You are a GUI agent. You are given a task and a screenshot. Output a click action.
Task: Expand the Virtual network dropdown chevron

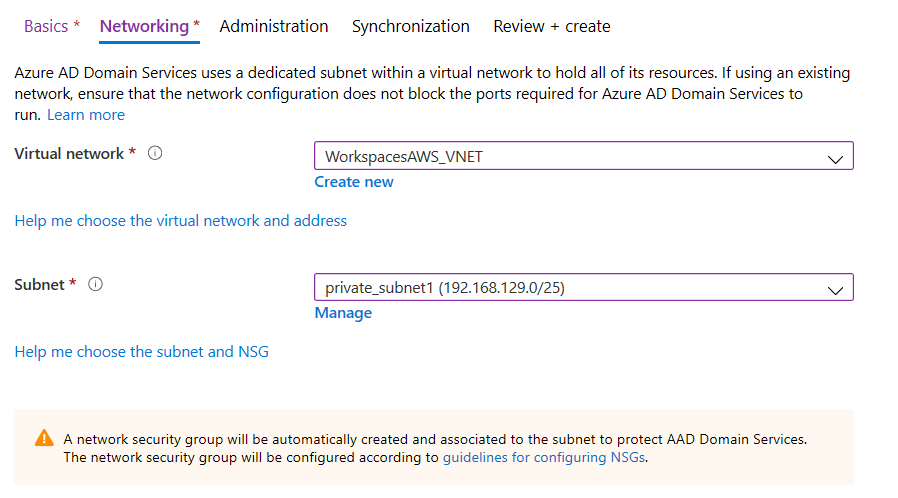point(836,158)
